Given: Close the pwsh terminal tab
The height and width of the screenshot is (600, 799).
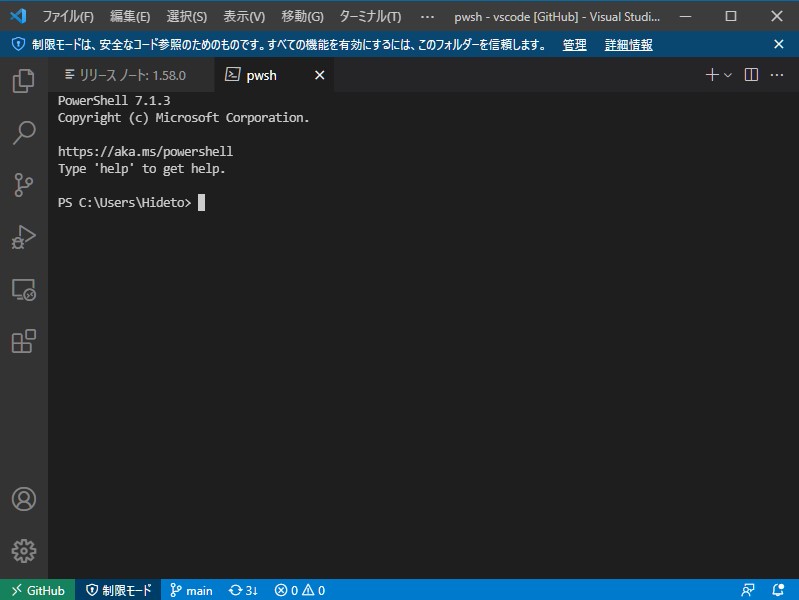Looking at the screenshot, I should pos(319,75).
